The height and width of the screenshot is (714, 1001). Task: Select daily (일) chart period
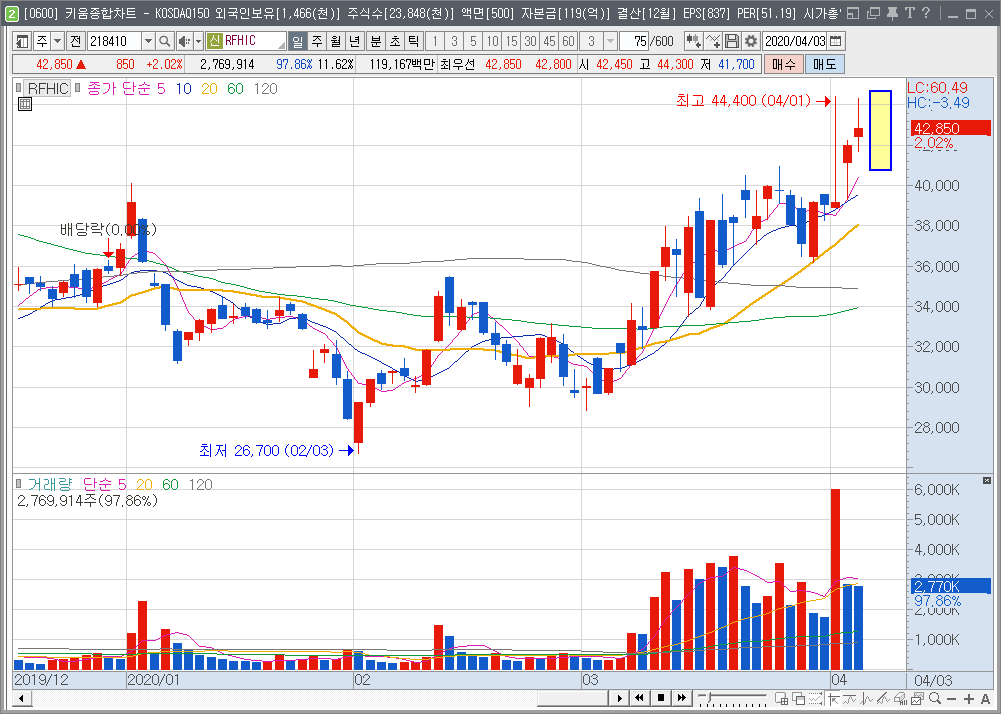[x=297, y=42]
